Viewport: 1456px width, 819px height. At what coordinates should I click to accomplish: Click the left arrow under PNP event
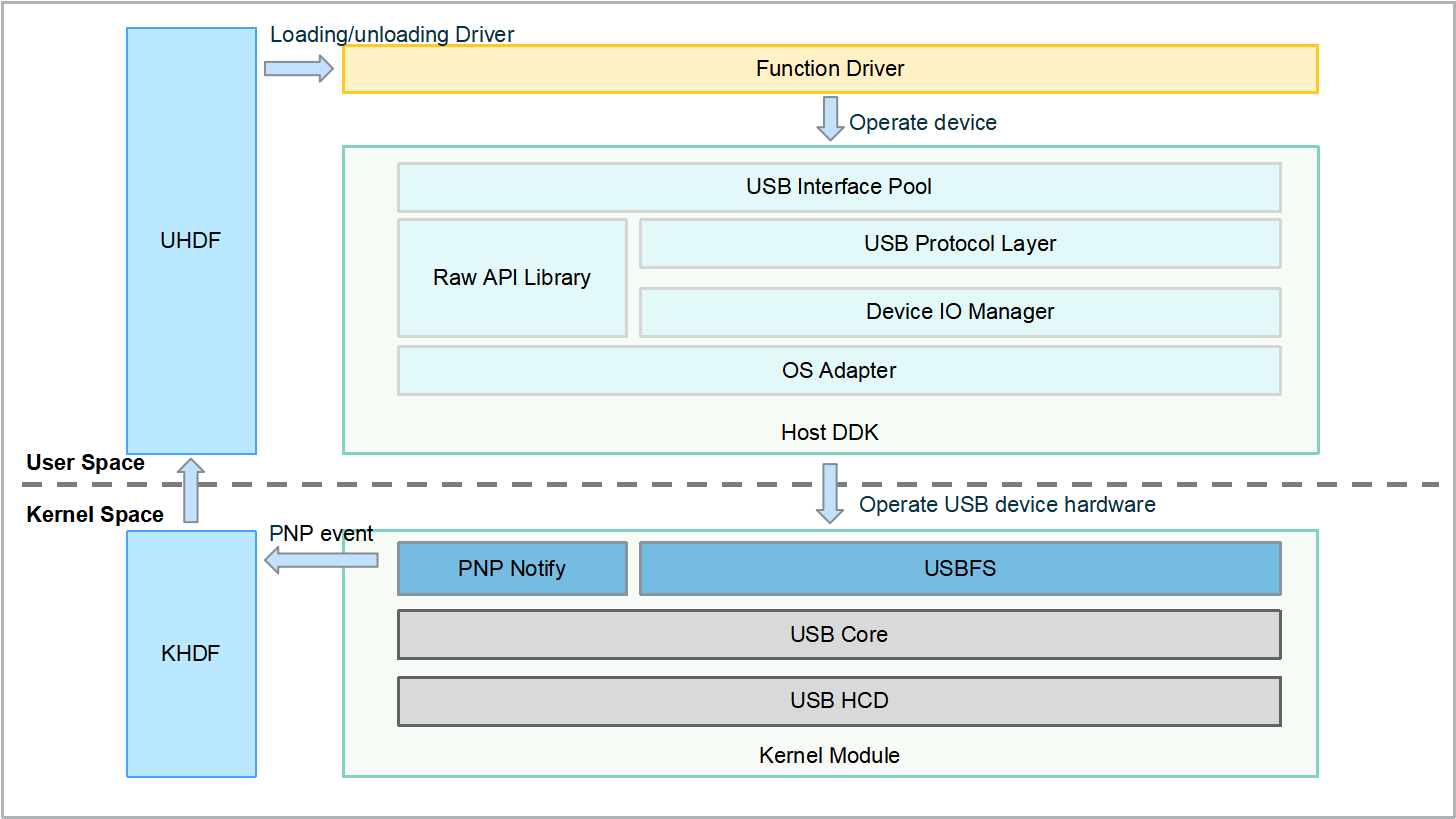click(x=320, y=561)
